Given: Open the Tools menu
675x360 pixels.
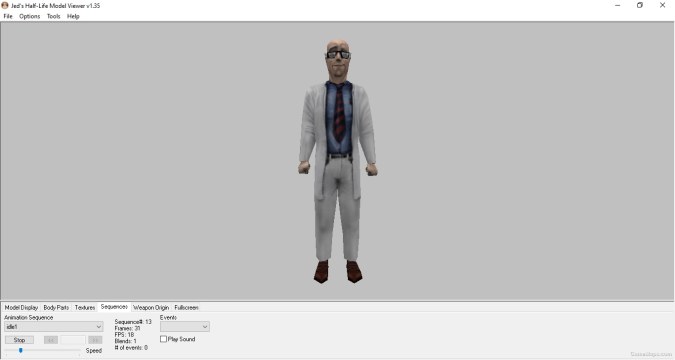Looking at the screenshot, I should click(x=53, y=16).
